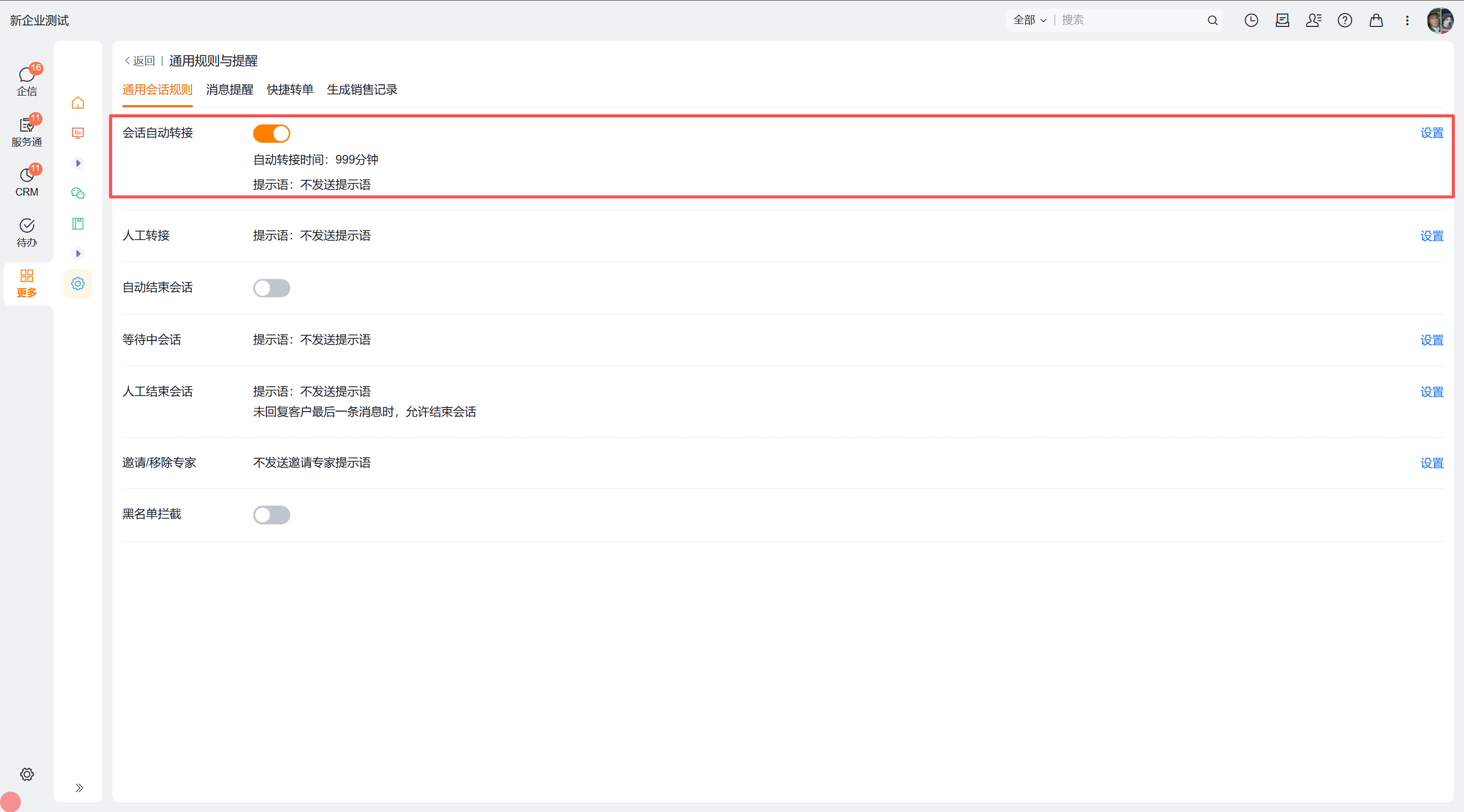The image size is (1464, 812).
Task: Switch to the 消息提醒 tab
Action: pos(230,90)
